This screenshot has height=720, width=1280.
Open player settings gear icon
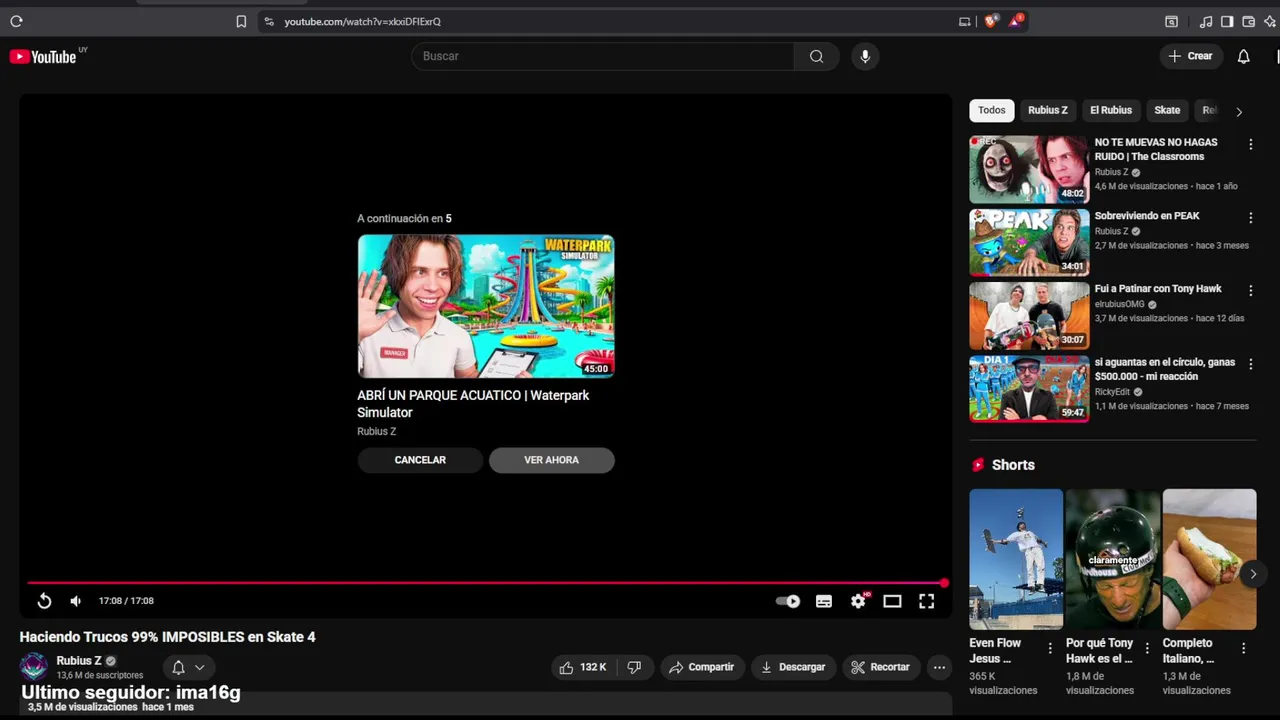[858, 601]
